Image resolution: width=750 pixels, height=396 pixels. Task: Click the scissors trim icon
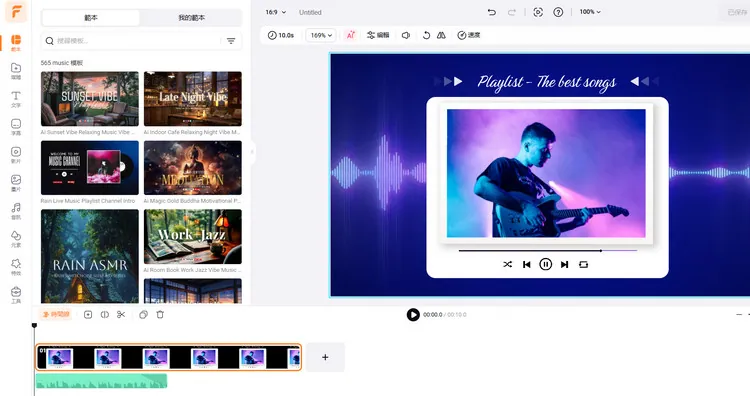point(121,315)
